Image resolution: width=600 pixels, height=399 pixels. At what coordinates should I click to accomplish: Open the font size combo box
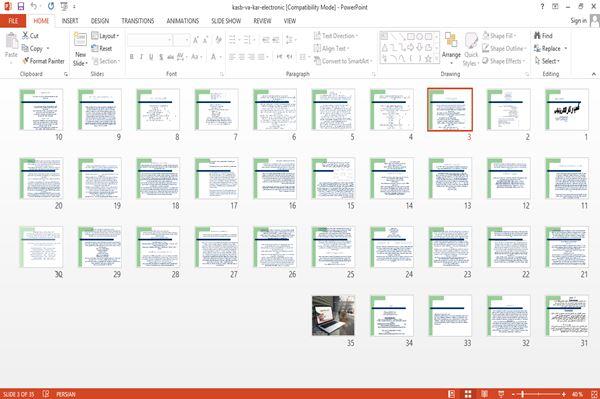tap(181, 40)
